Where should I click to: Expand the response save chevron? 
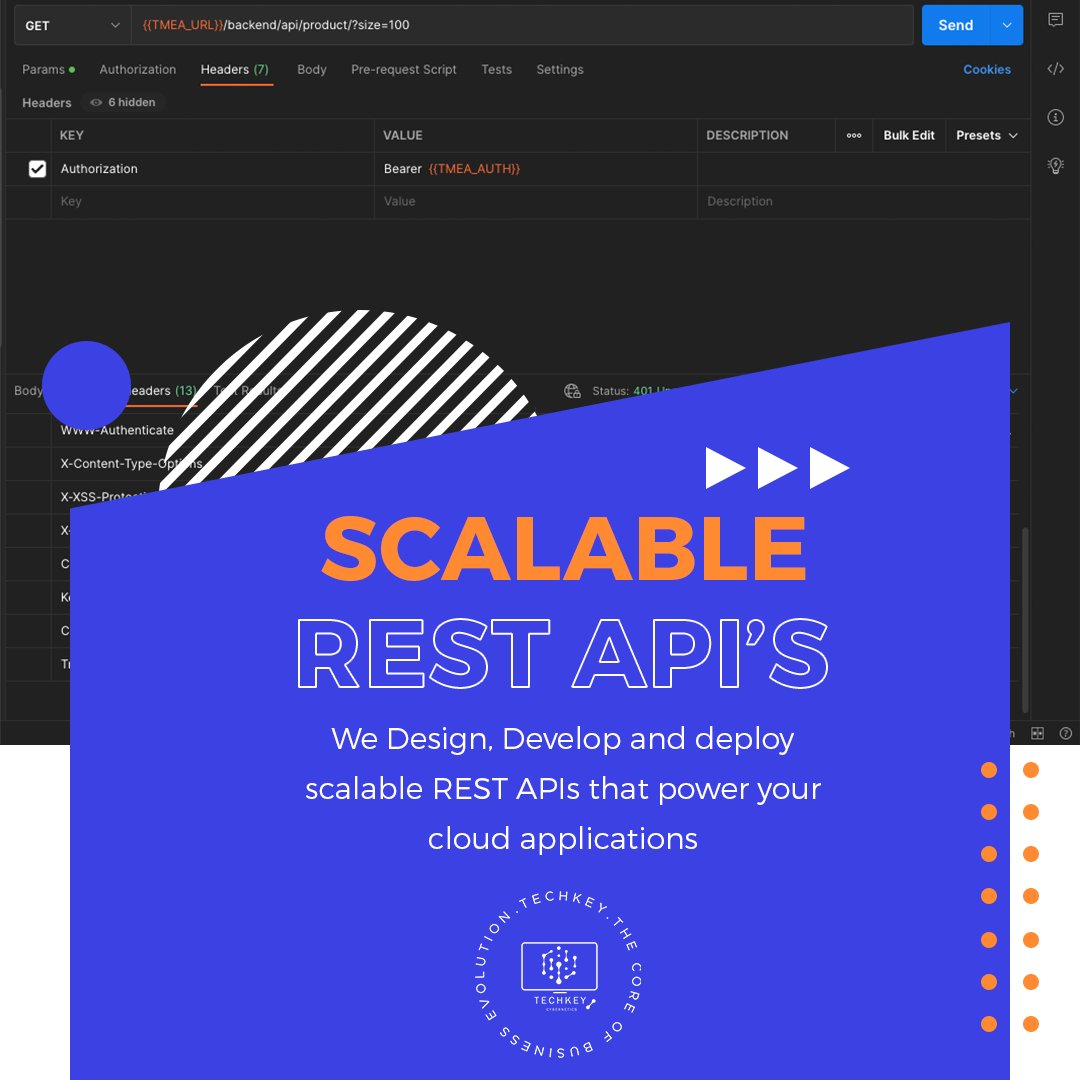[x=1014, y=391]
